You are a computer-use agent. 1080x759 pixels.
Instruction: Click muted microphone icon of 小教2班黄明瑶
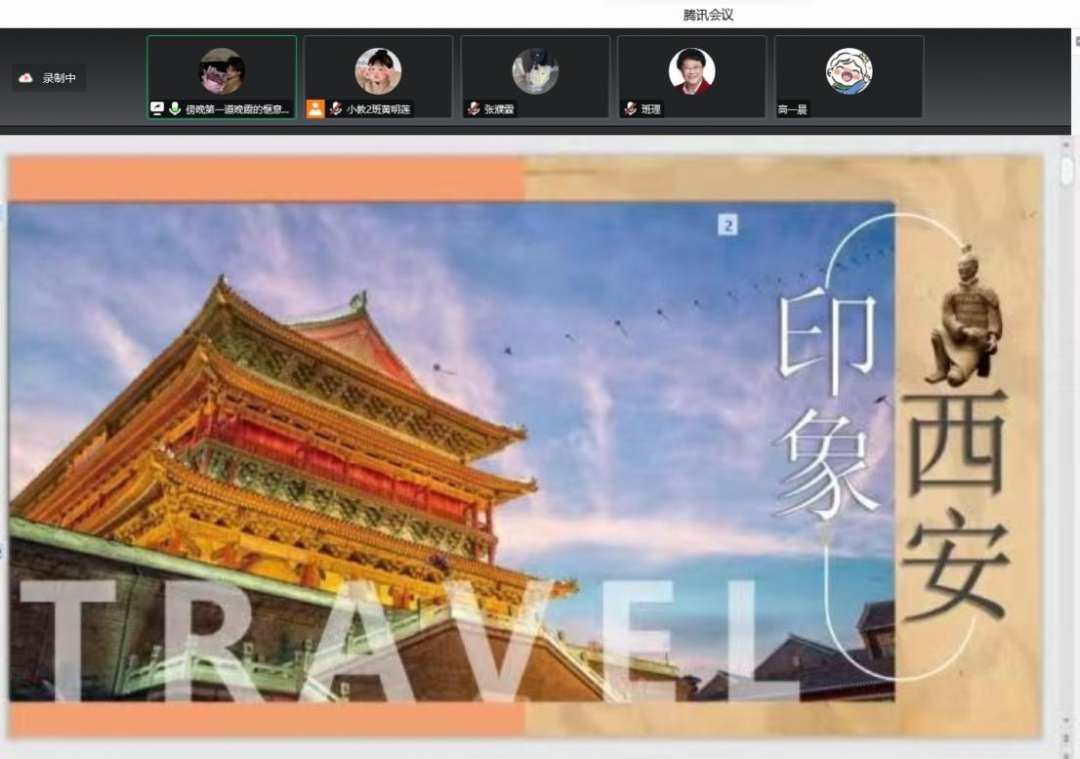coord(336,109)
